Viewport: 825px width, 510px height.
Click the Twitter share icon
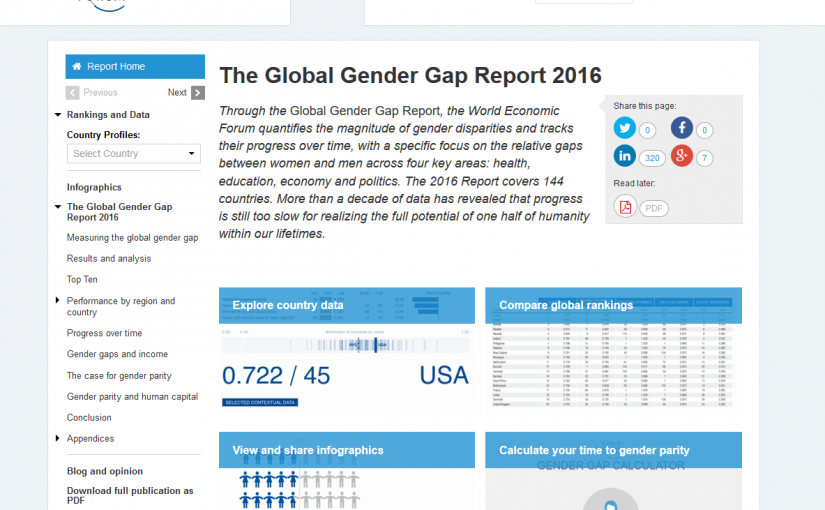point(625,128)
